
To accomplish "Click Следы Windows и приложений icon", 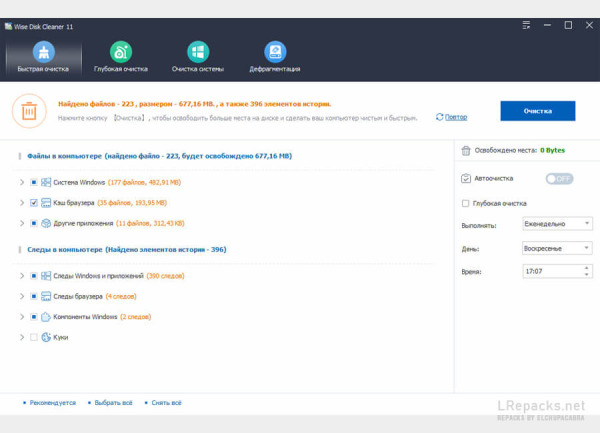I will (46, 276).
